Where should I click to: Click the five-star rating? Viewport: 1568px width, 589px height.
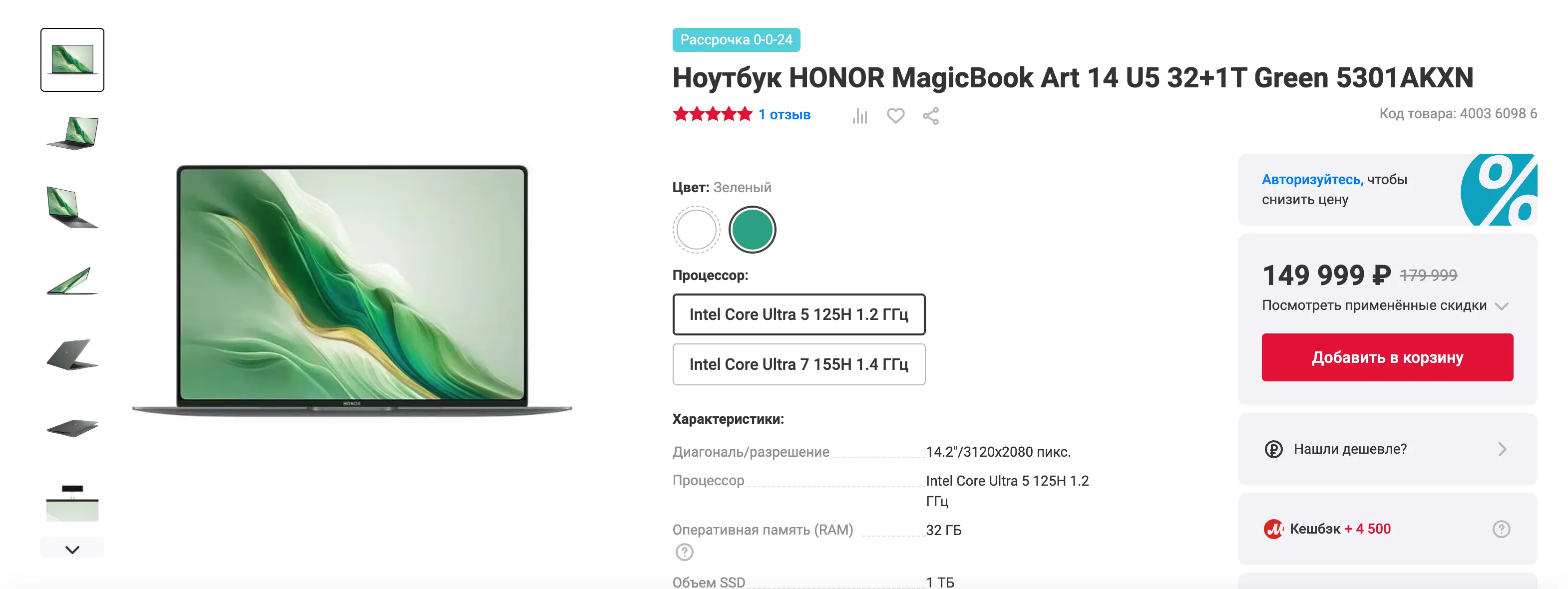712,114
